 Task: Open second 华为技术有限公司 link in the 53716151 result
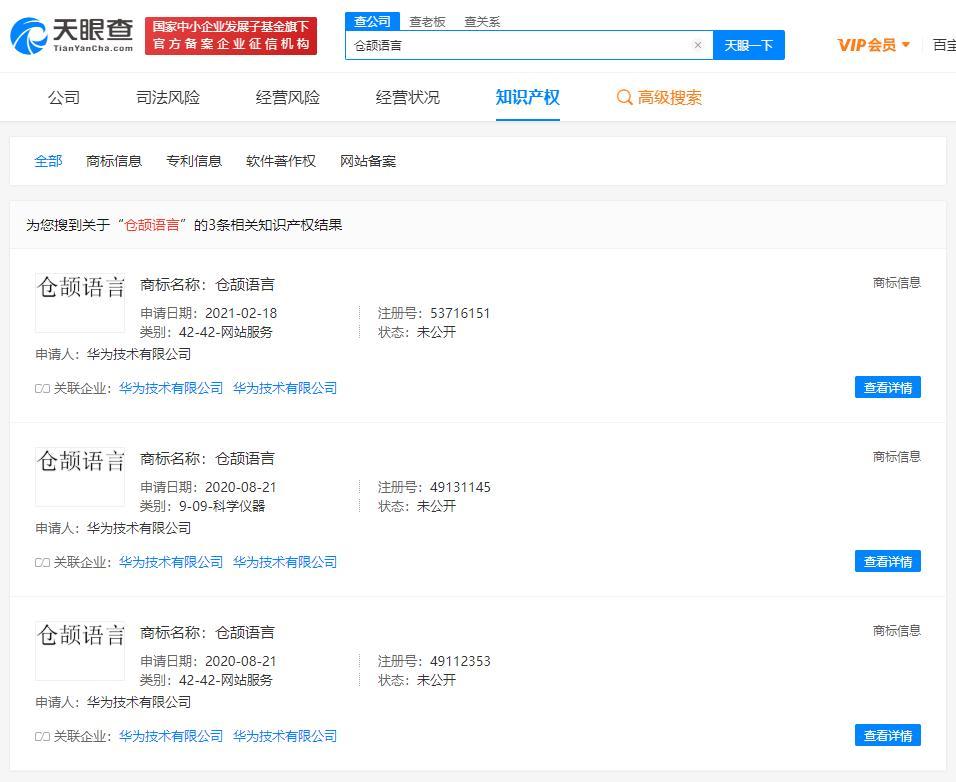[285, 388]
